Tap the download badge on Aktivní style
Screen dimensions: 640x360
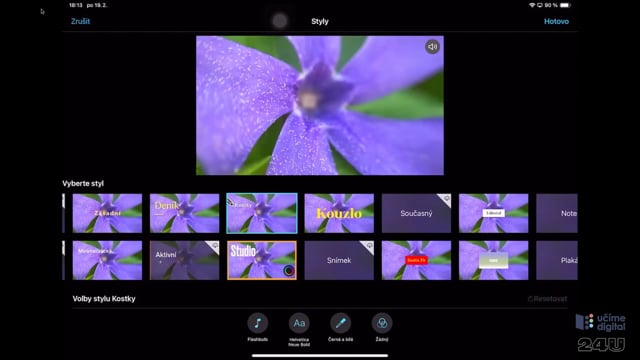pos(214,246)
